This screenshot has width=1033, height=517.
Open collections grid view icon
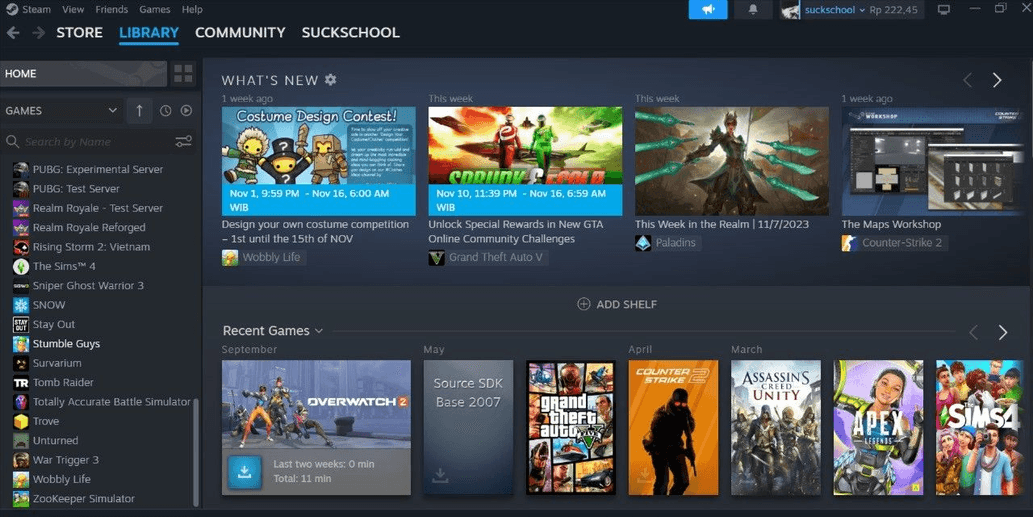(x=183, y=73)
